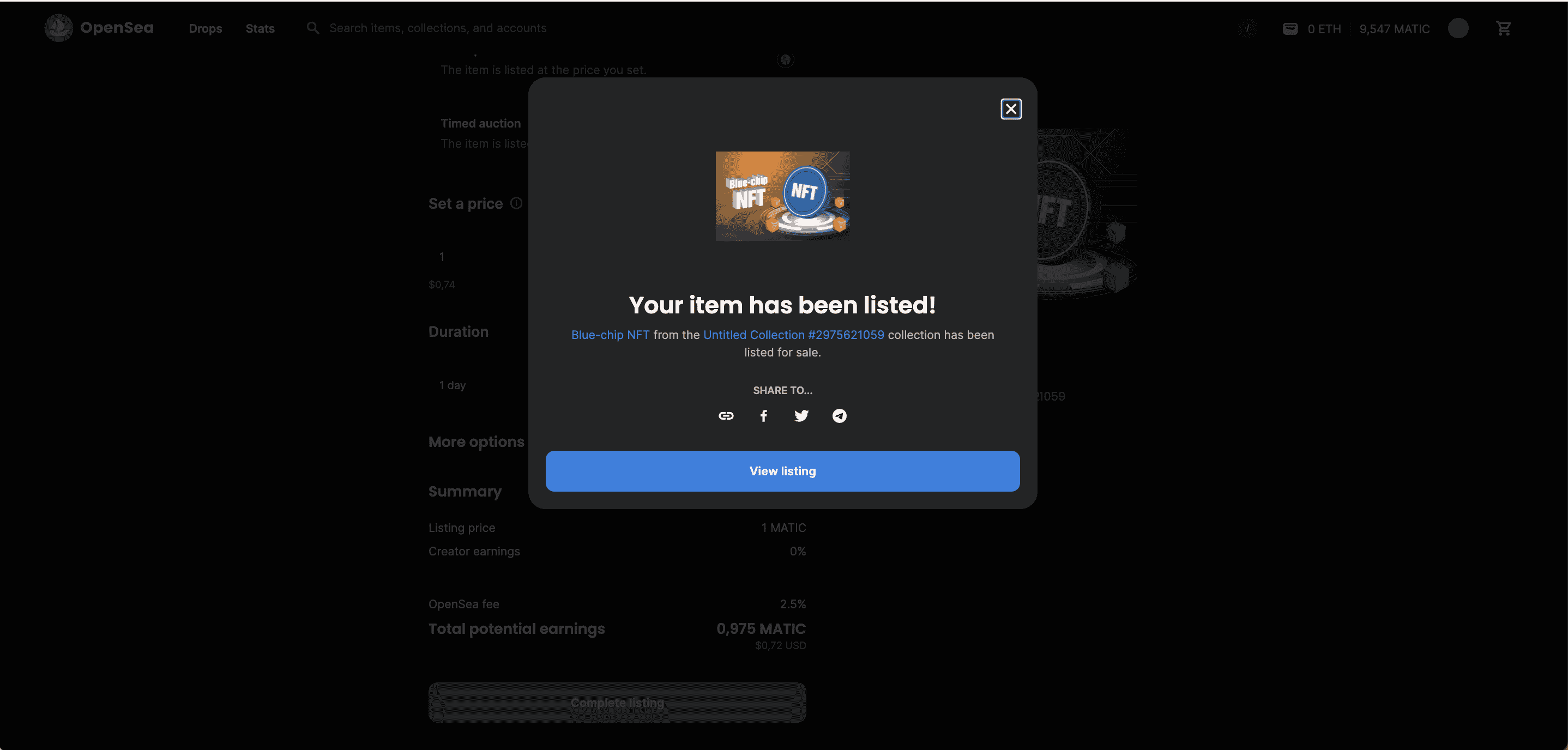The image size is (1568, 750).
Task: Click the search items input field
Action: [438, 28]
